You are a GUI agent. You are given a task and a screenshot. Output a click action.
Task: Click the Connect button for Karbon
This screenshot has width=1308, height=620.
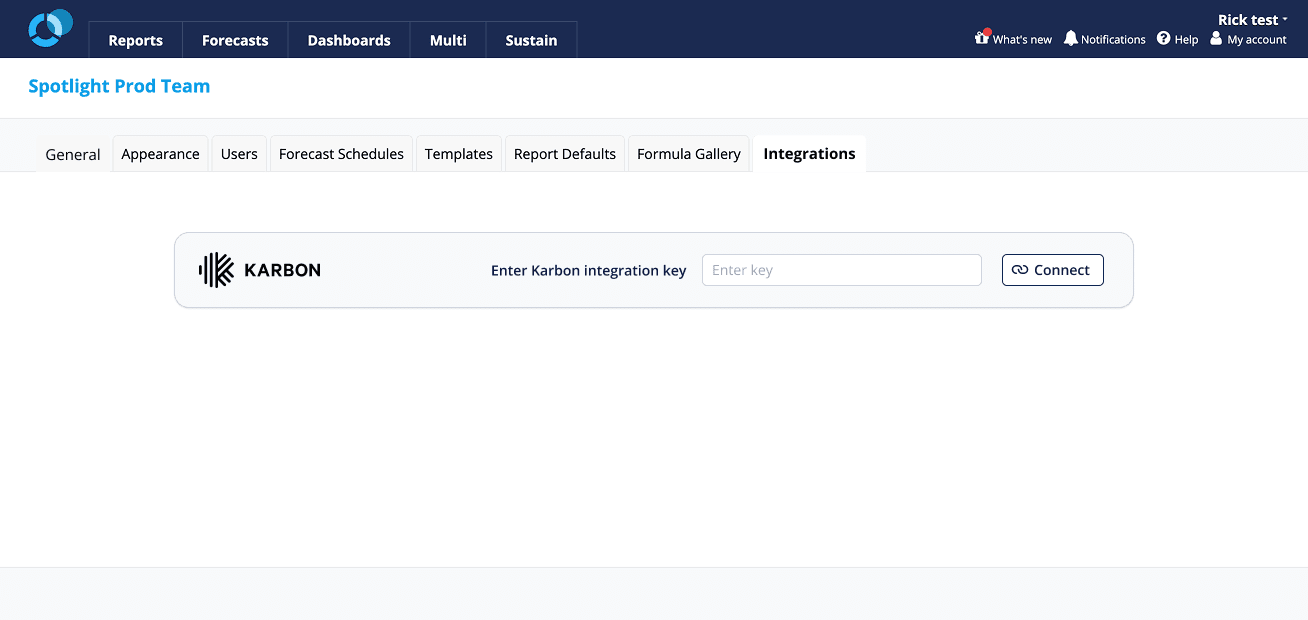[1053, 270]
